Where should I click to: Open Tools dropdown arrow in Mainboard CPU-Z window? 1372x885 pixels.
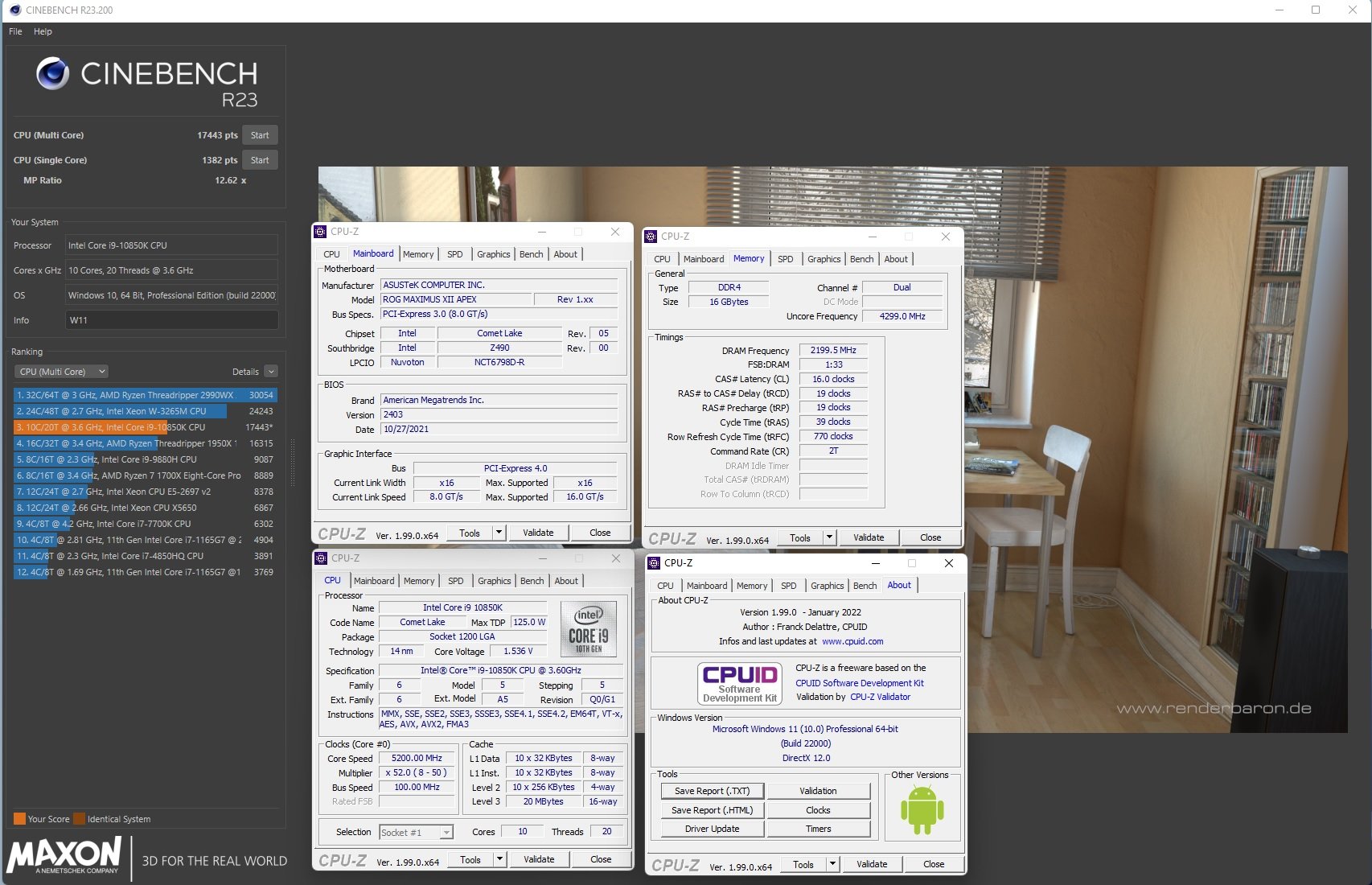tap(499, 533)
